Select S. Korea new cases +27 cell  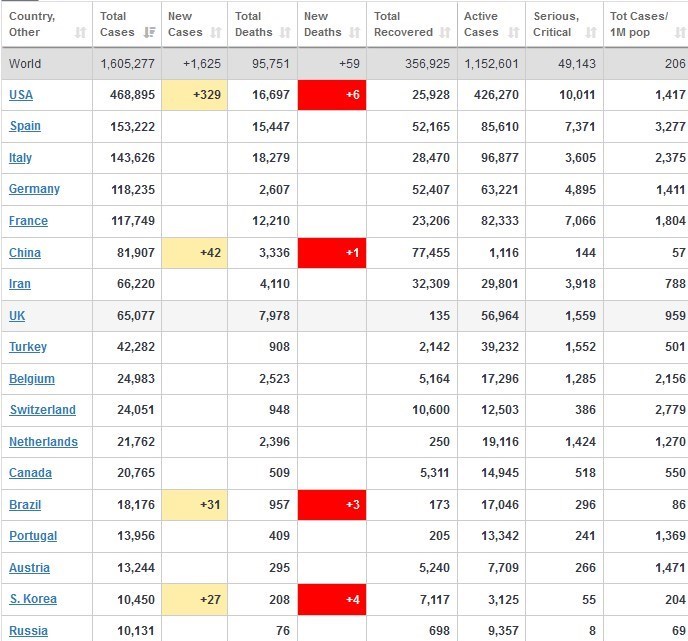tap(195, 599)
